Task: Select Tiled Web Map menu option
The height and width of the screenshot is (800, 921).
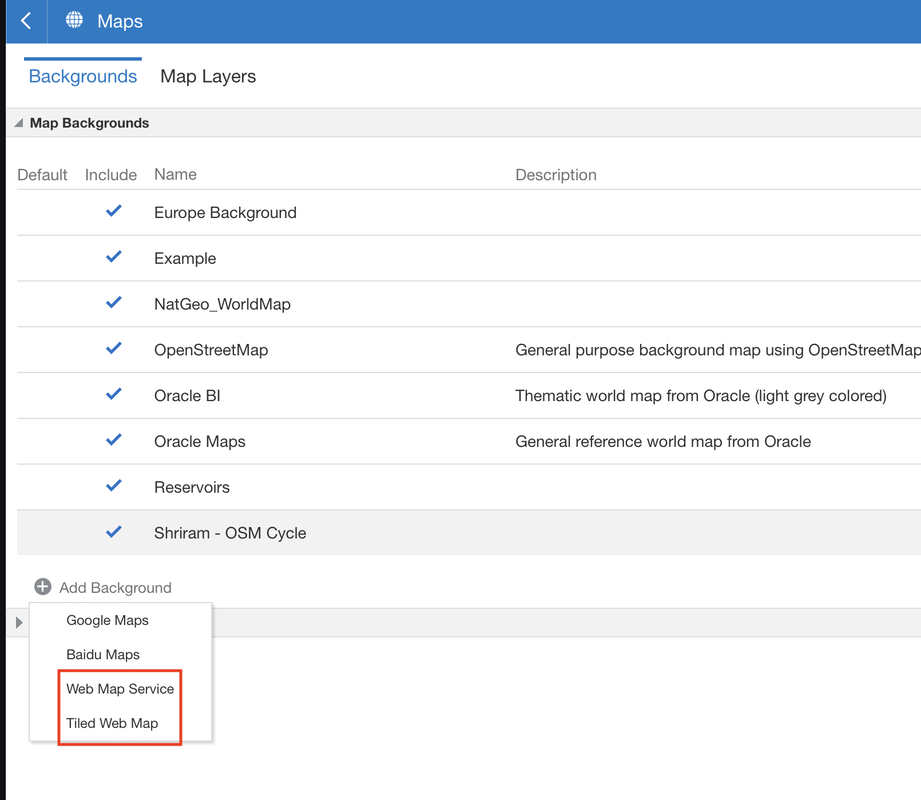Action: [112, 723]
